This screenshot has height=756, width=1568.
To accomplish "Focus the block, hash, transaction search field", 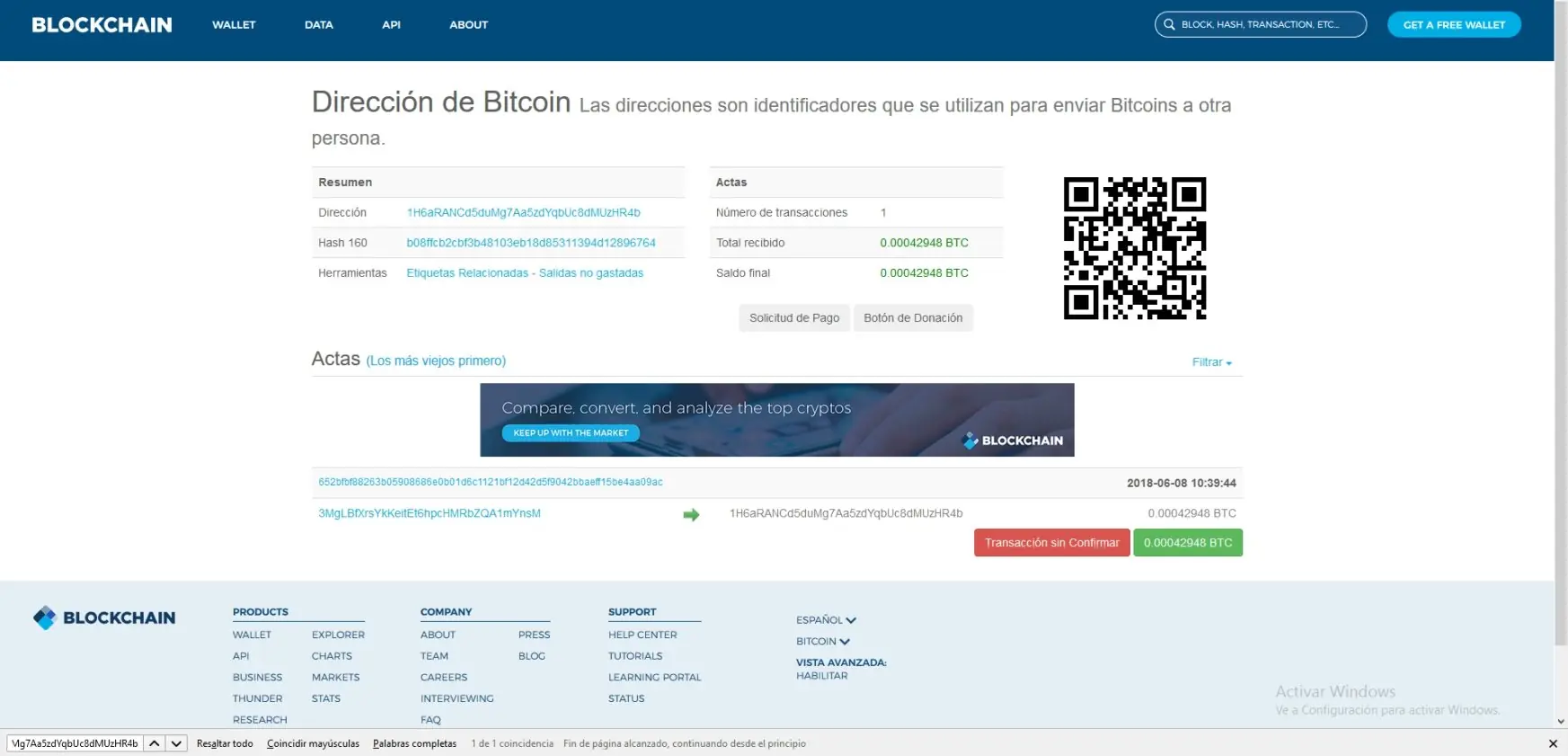I will (x=1260, y=25).
